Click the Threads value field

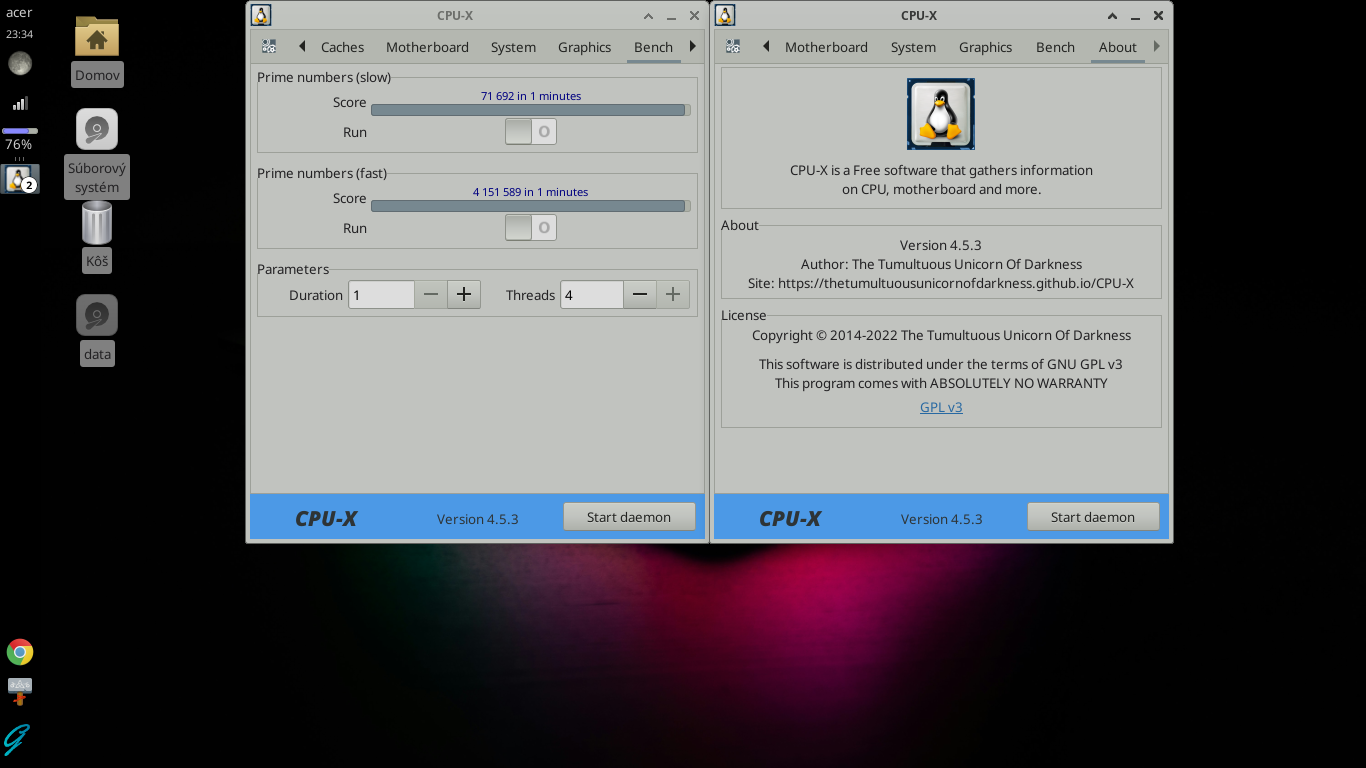[592, 294]
